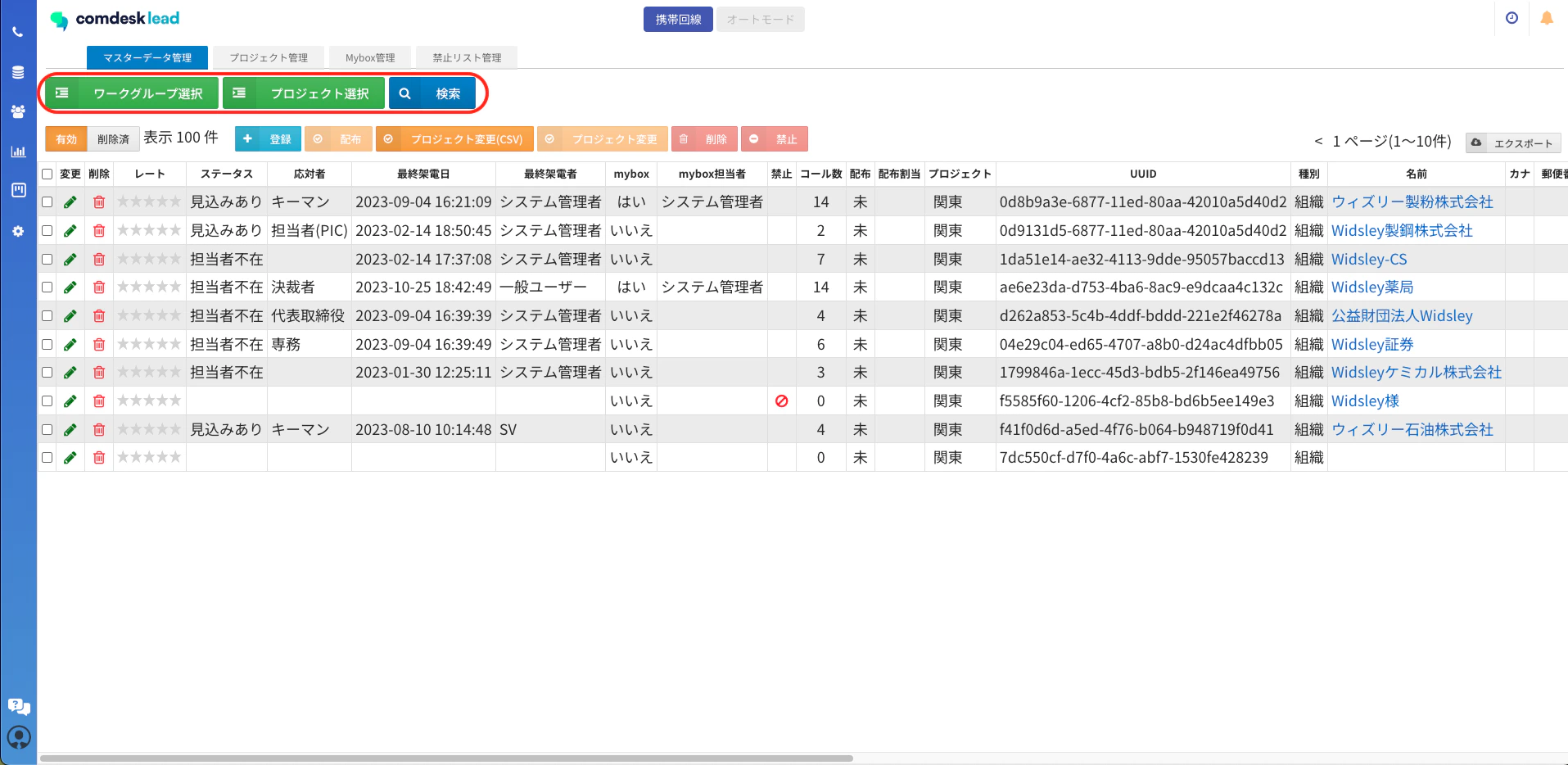The width and height of the screenshot is (1568, 765).
Task: Open the ワークグループ選択 selector
Action: [131, 93]
